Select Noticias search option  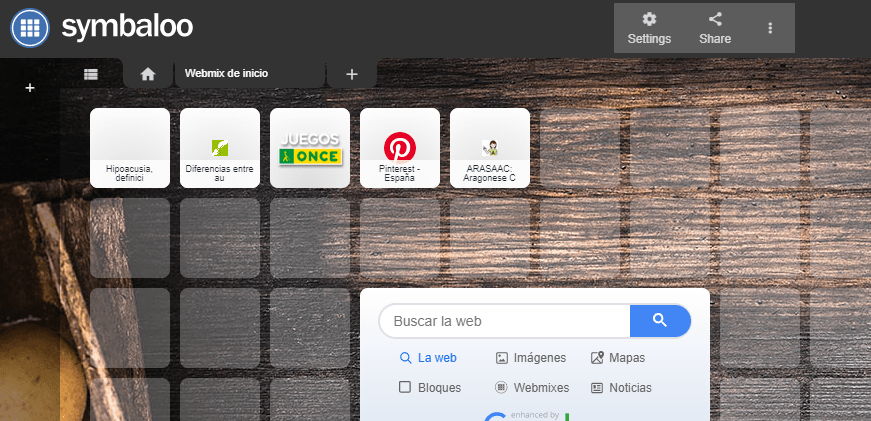click(x=621, y=388)
